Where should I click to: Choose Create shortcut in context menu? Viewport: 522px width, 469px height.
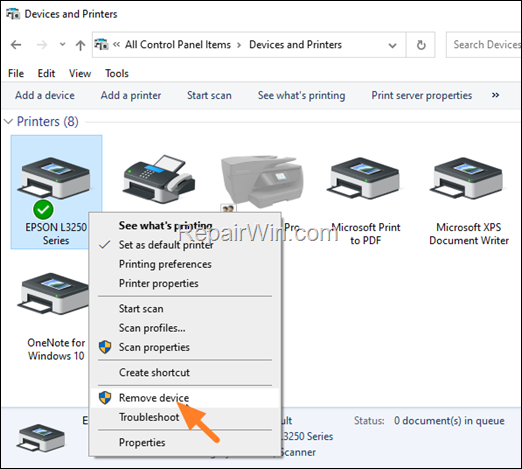pyautogui.click(x=185, y=372)
